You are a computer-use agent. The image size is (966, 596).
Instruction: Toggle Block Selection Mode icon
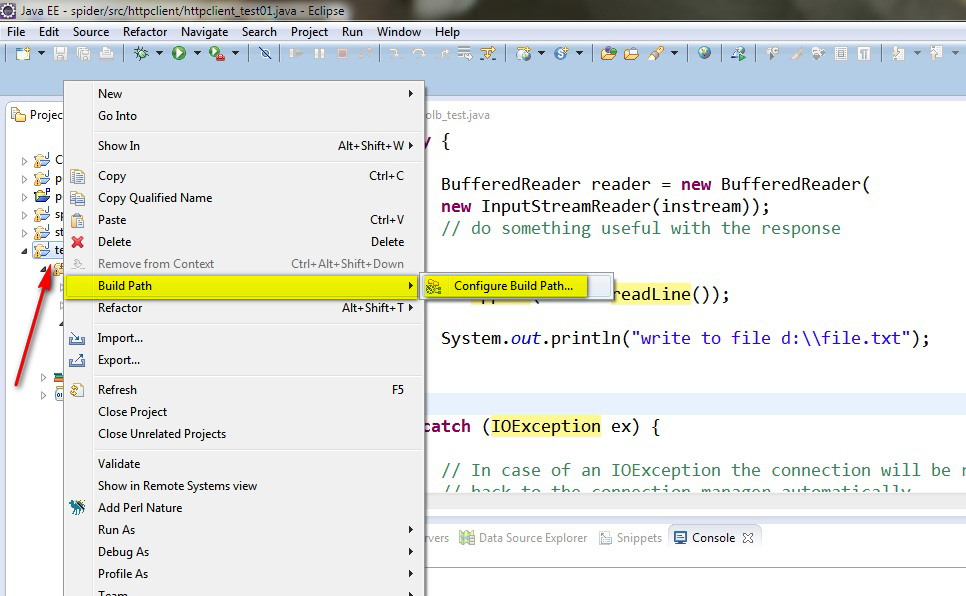tap(841, 54)
